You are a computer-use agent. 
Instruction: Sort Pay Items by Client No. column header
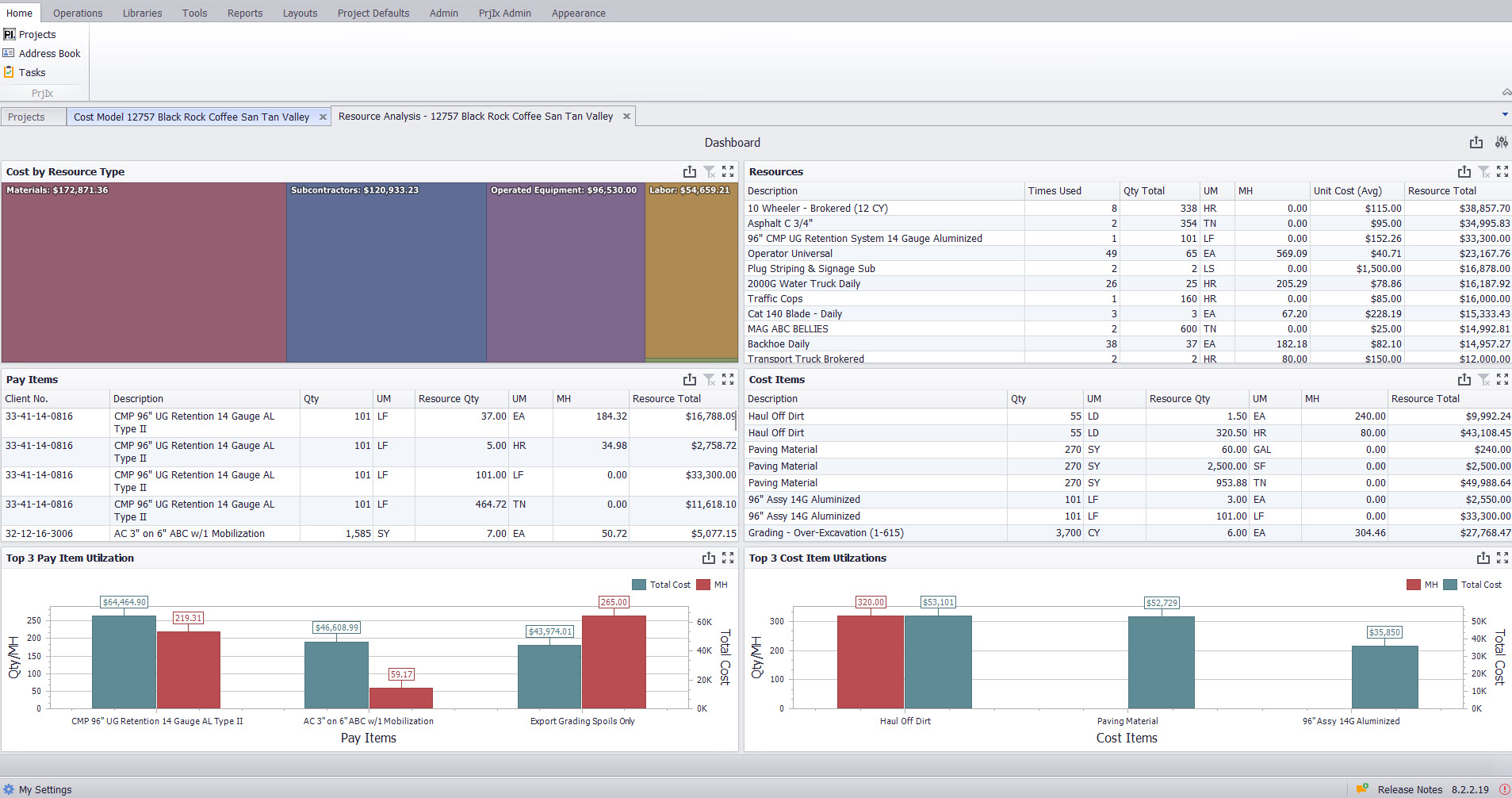55,398
